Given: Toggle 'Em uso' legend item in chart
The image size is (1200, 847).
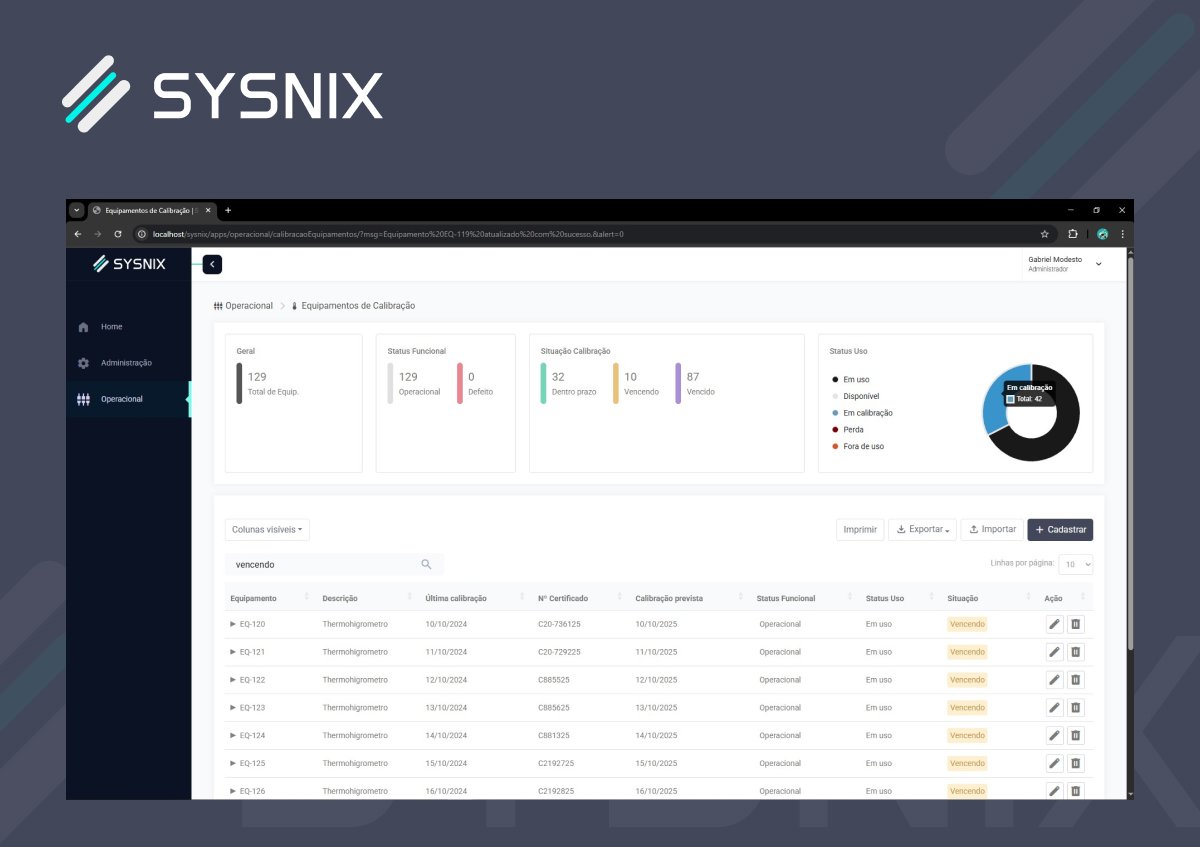Looking at the screenshot, I should (x=855, y=380).
